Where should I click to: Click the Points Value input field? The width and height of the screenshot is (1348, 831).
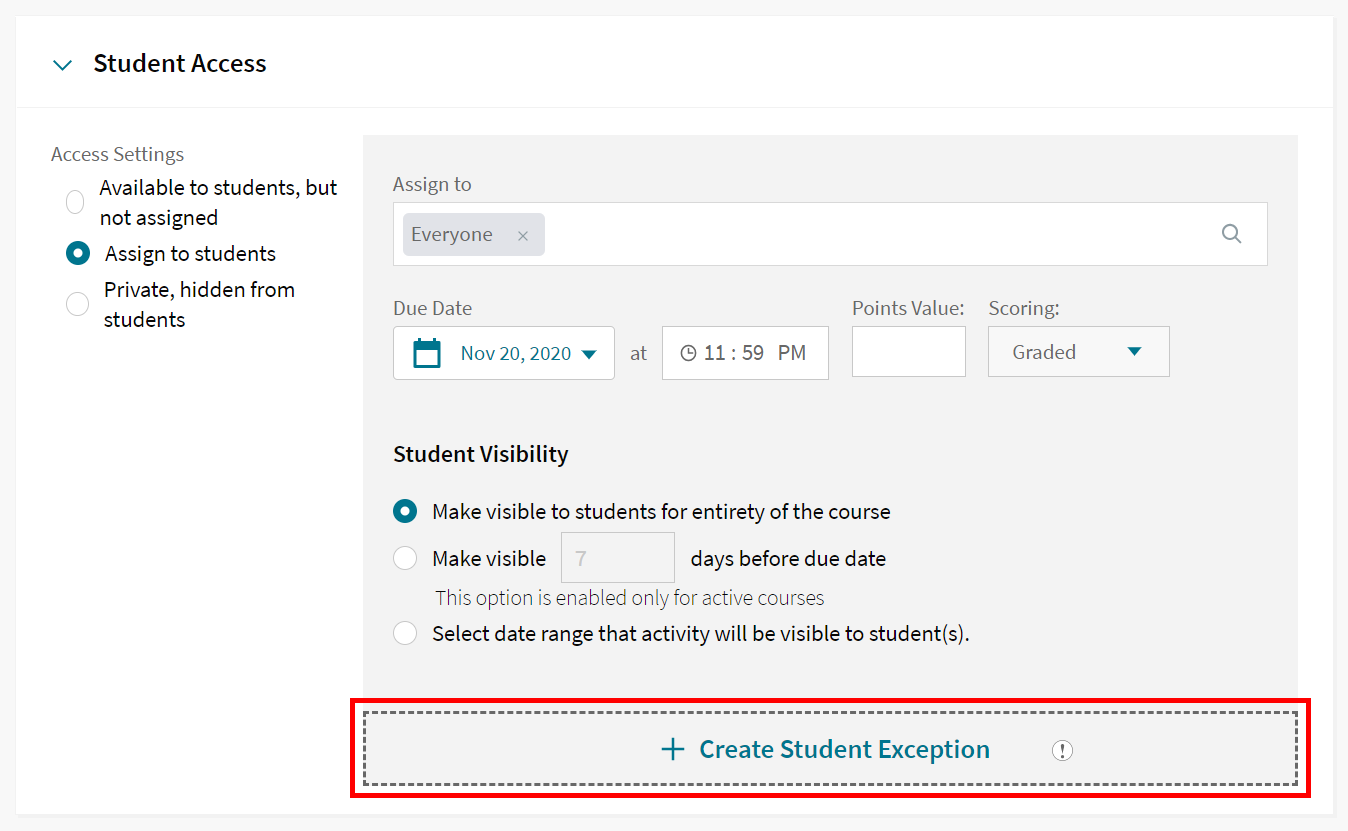pyautogui.click(x=908, y=351)
